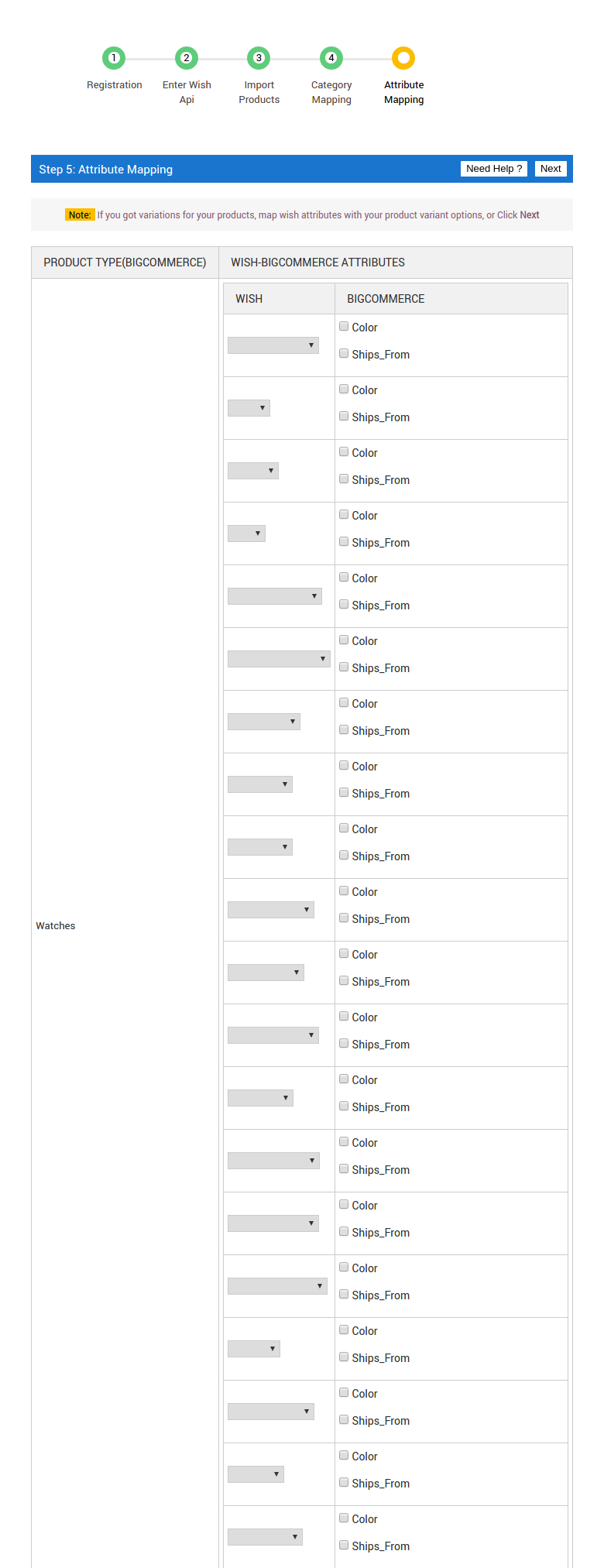Toggle Ships_From checkbox in third row

pos(344,479)
